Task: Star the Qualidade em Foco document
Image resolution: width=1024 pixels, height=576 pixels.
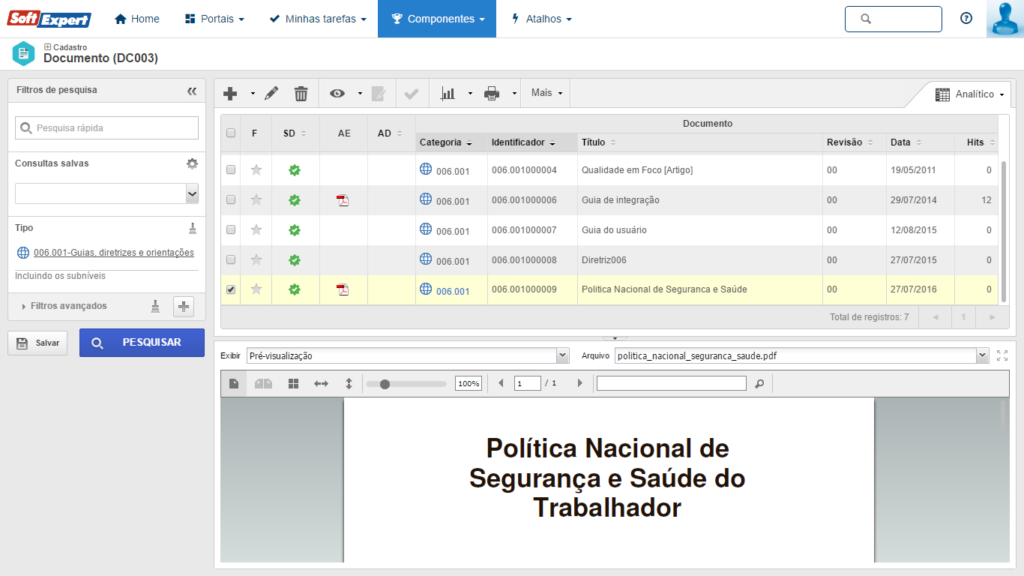Action: [256, 170]
